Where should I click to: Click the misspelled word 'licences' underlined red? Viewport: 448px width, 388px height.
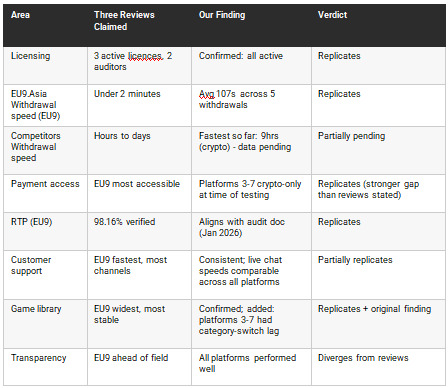click(145, 56)
